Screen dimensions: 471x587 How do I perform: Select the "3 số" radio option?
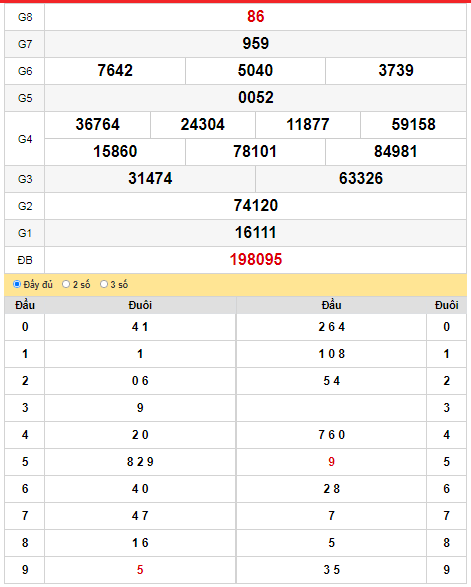[x=104, y=284]
